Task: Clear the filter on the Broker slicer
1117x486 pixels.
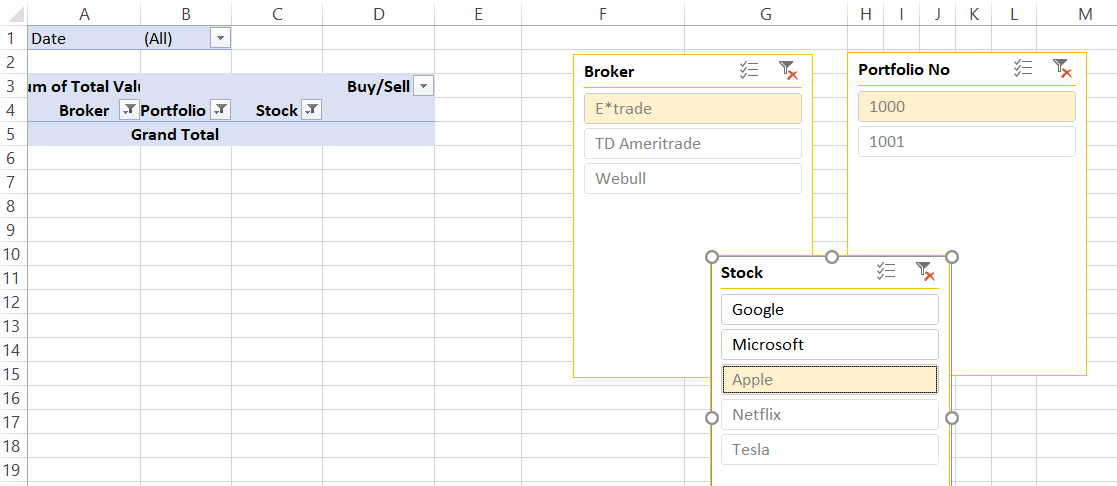Action: point(788,70)
